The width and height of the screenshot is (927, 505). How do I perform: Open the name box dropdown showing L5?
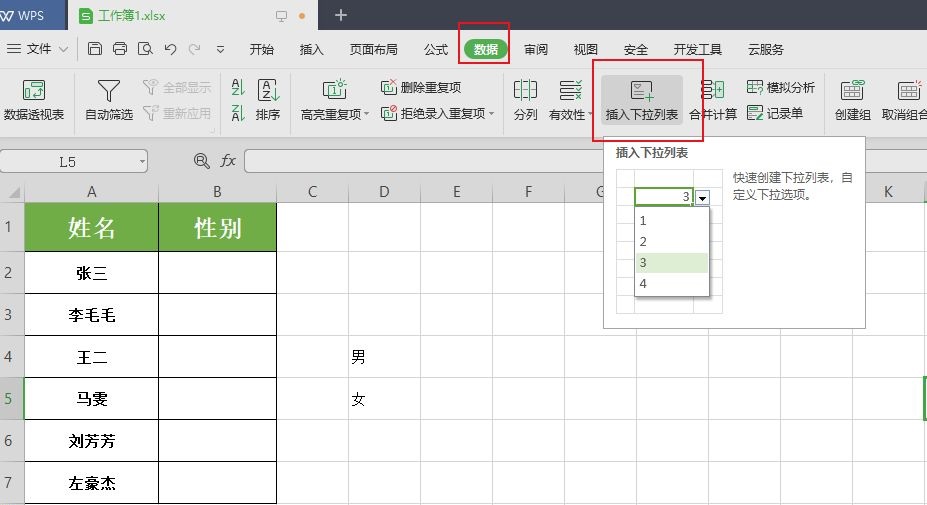click(141, 161)
